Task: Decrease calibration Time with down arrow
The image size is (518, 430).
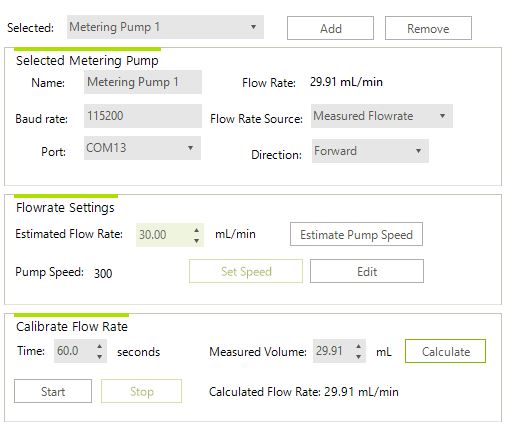Action: point(99,356)
